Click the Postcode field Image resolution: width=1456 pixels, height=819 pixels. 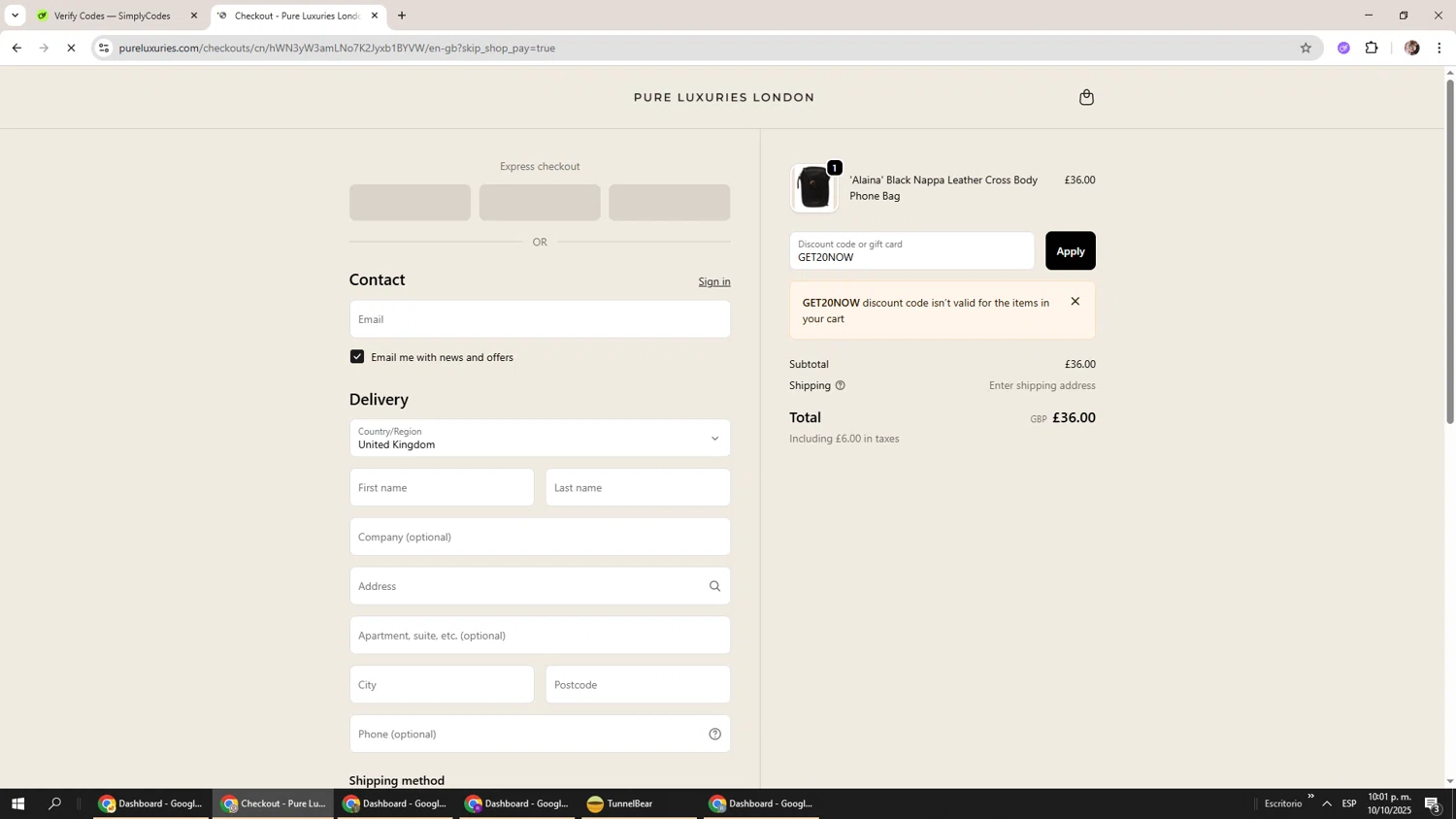pyautogui.click(x=638, y=685)
